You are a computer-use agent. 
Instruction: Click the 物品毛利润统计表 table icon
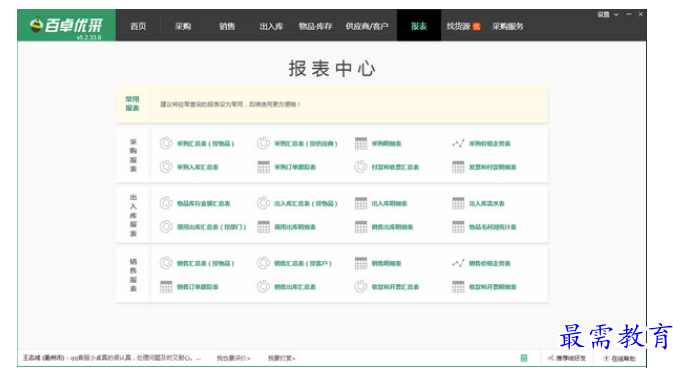click(458, 227)
